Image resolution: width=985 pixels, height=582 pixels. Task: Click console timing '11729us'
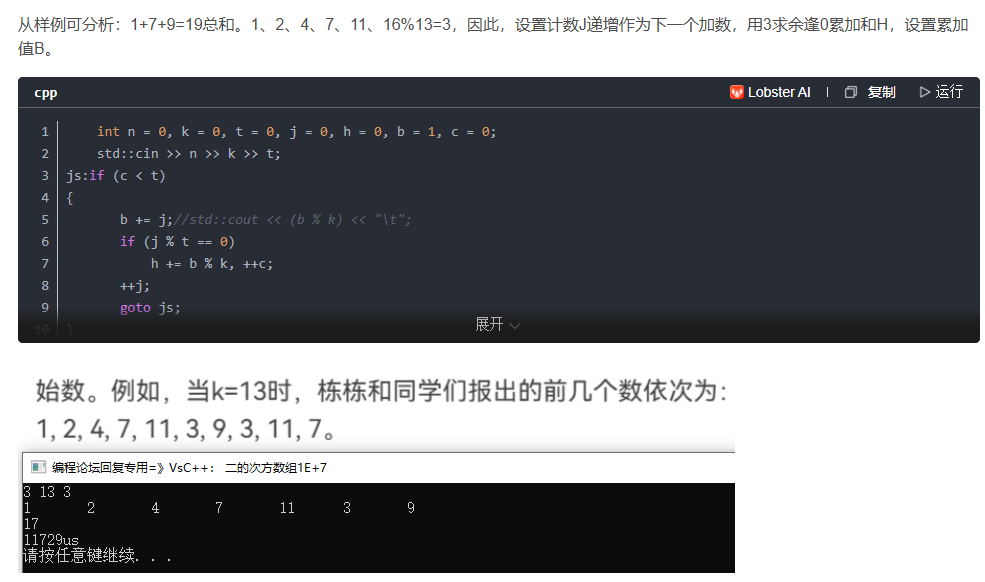pos(51,540)
